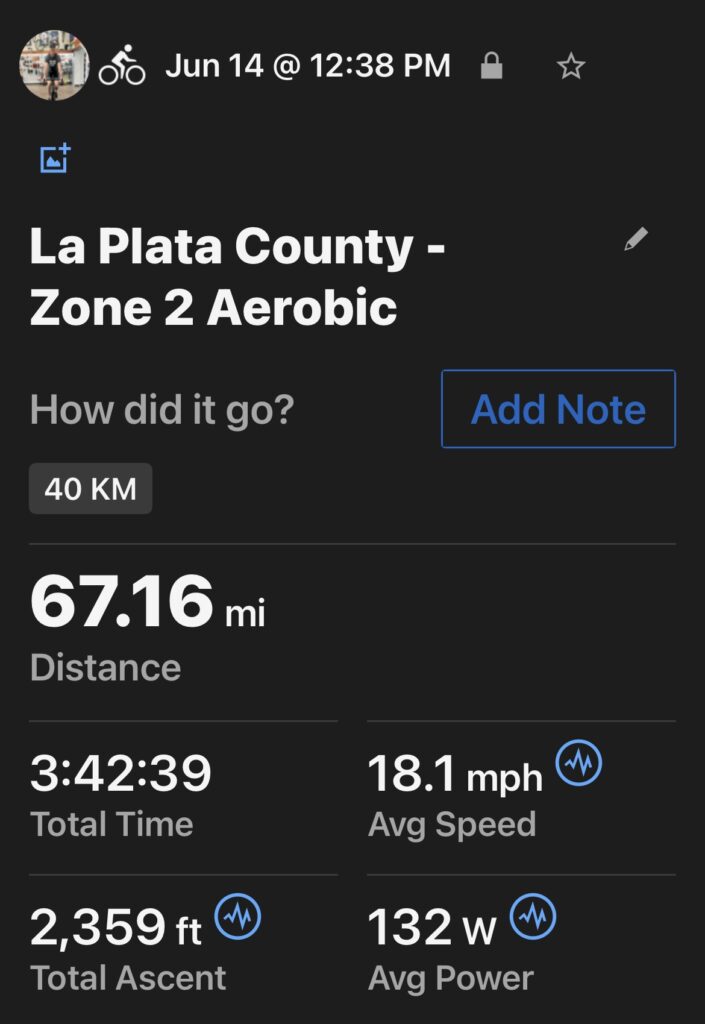This screenshot has width=705, height=1024.
Task: Click the Add Note button
Action: coord(558,409)
